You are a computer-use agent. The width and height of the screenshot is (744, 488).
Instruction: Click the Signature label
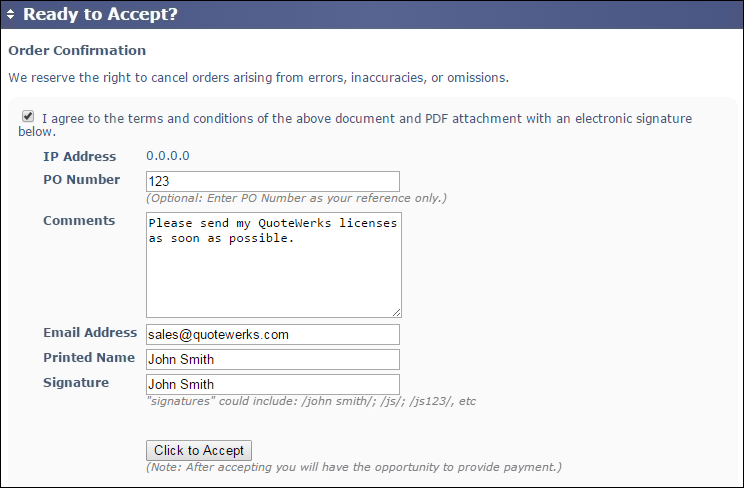[76, 383]
